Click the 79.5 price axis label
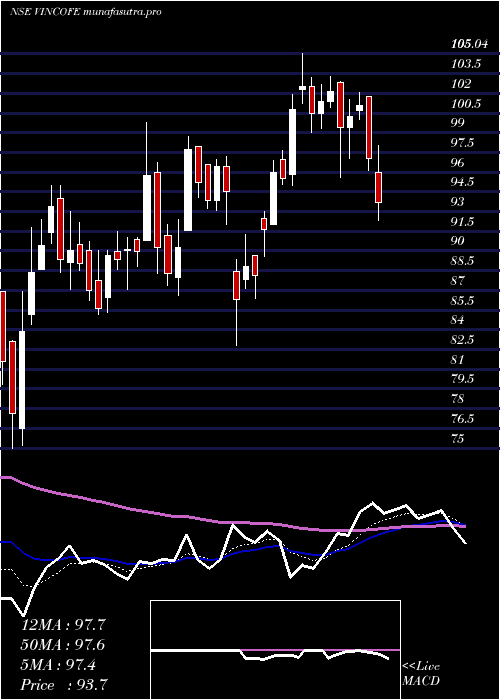The width and height of the screenshot is (500, 700). [x=463, y=379]
